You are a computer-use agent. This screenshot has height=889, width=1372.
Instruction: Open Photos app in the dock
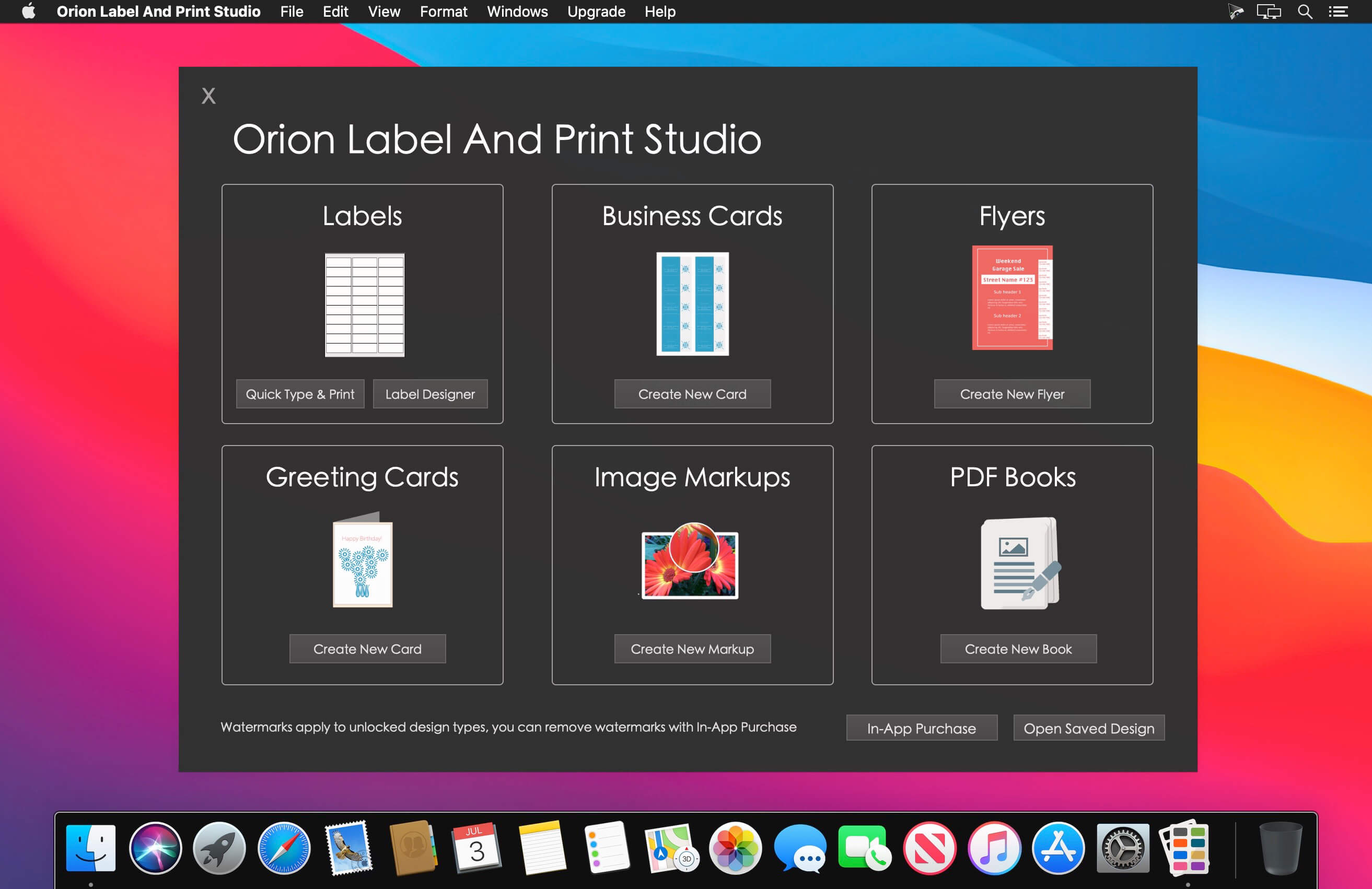coord(735,848)
